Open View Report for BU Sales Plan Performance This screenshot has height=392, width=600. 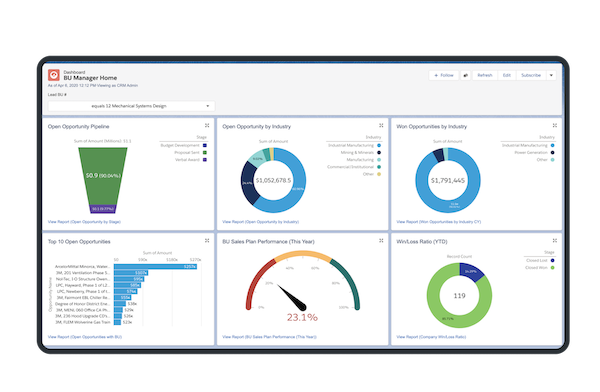tap(269, 337)
